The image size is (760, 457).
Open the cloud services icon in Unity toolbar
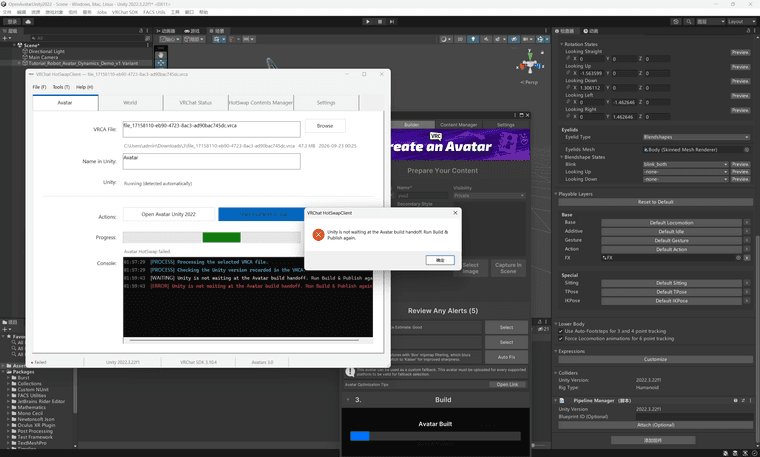coord(28,22)
